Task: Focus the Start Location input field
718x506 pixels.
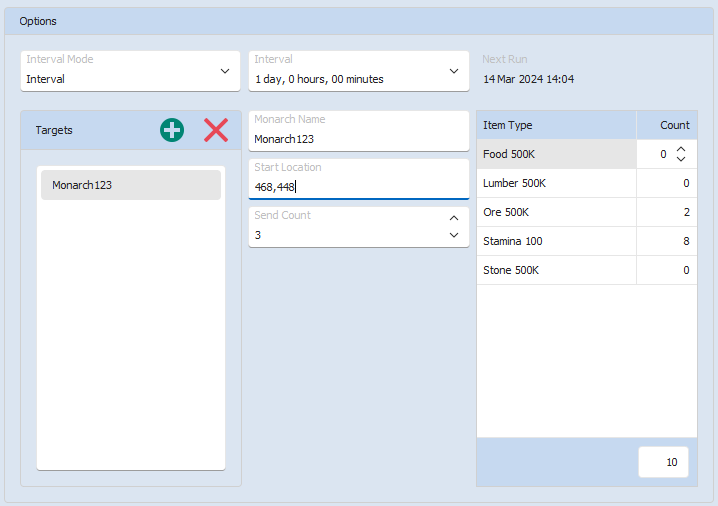Action: [359, 179]
